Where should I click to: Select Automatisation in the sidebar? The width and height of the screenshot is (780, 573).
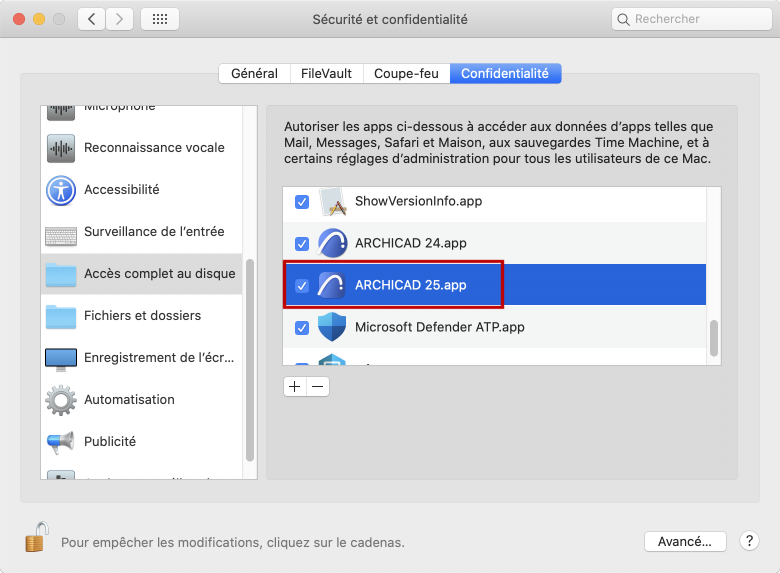coord(129,399)
